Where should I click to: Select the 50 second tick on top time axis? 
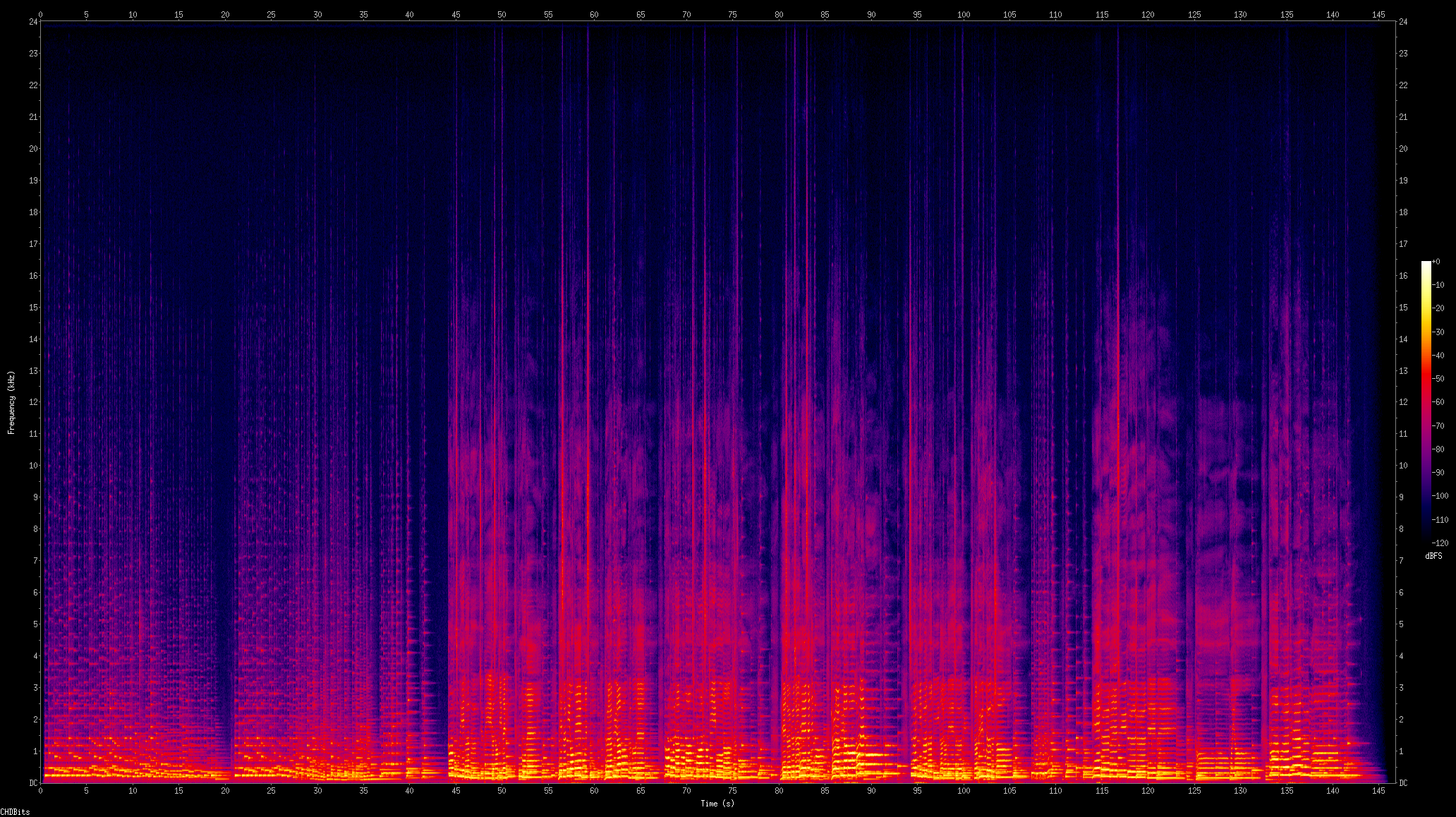502,14
